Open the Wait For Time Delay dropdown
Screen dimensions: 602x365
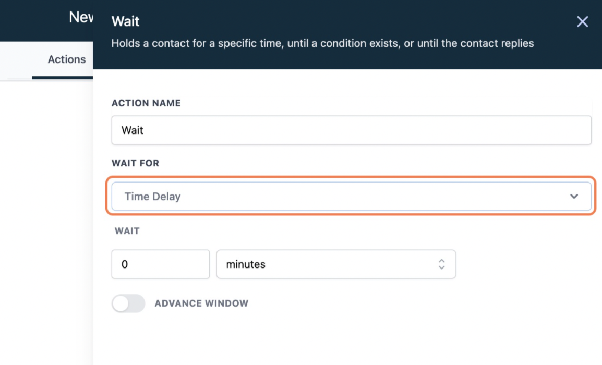point(351,197)
